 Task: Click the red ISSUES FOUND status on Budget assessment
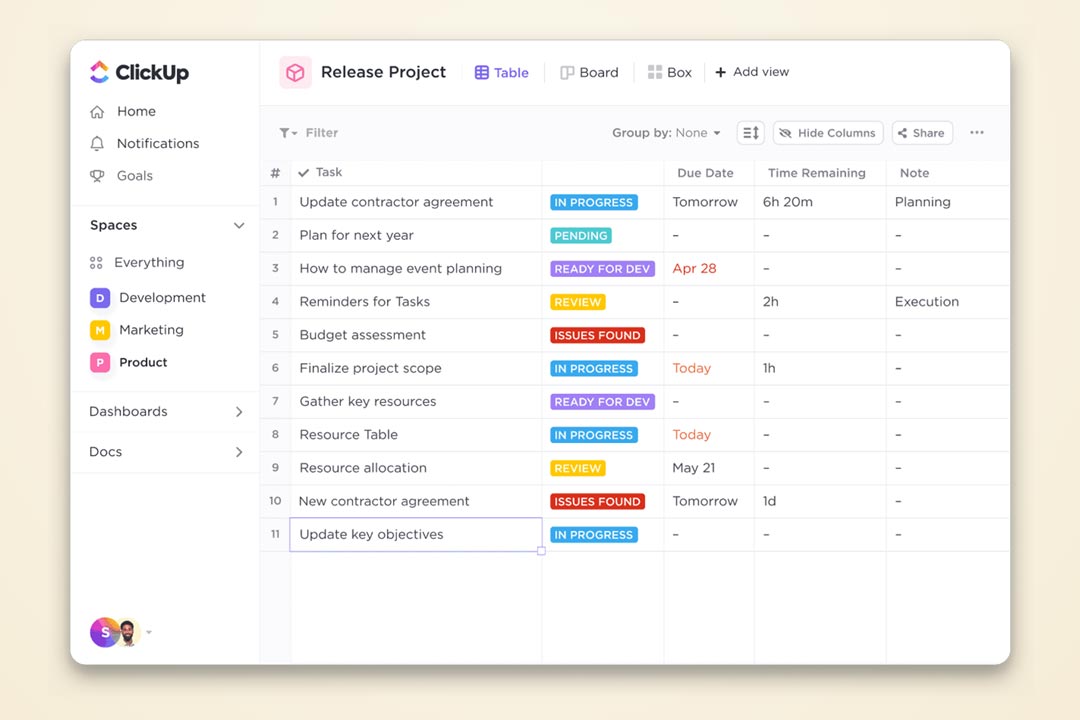pyautogui.click(x=597, y=335)
